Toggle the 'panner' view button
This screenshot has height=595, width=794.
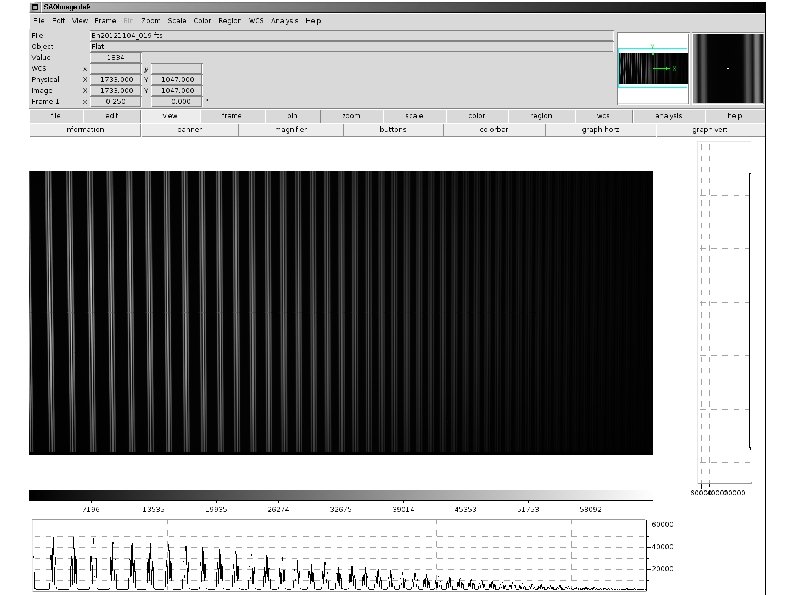[190, 130]
